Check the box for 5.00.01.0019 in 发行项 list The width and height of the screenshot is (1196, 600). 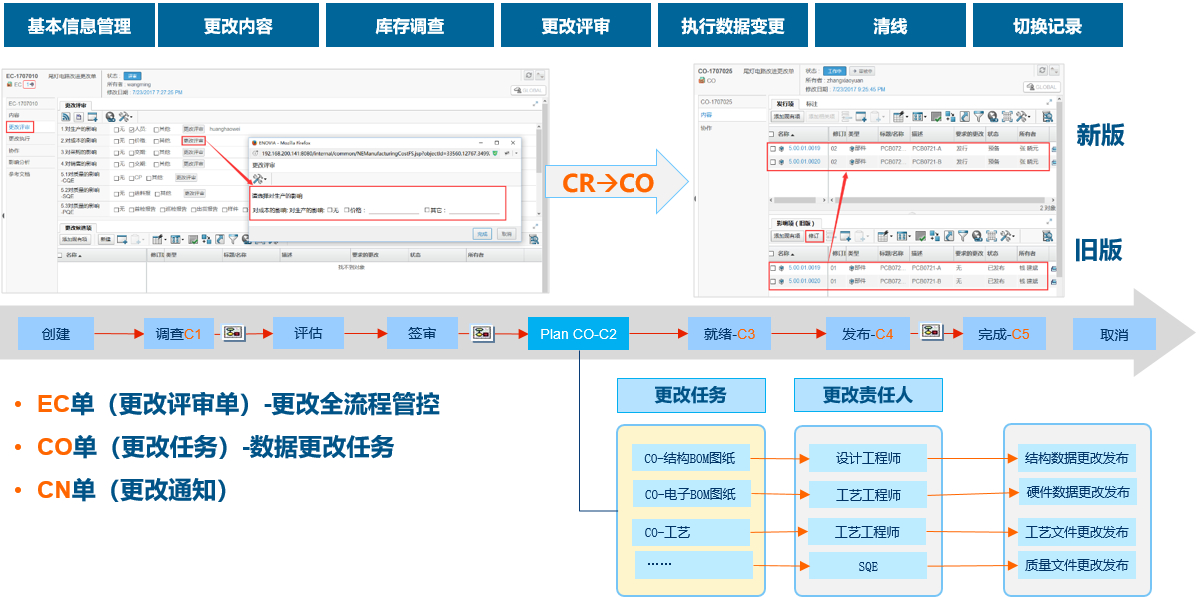[x=771, y=147]
